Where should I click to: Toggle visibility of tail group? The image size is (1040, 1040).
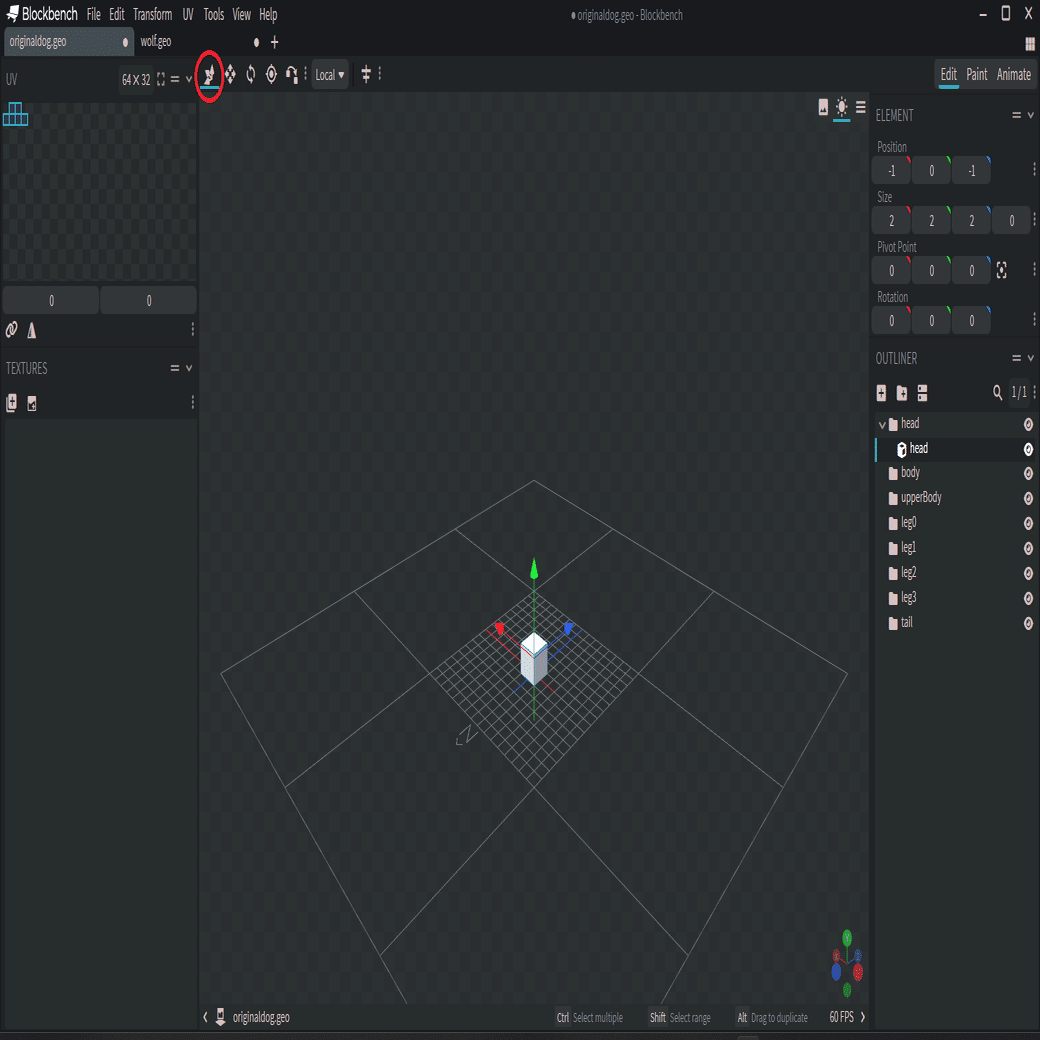tap(1028, 623)
